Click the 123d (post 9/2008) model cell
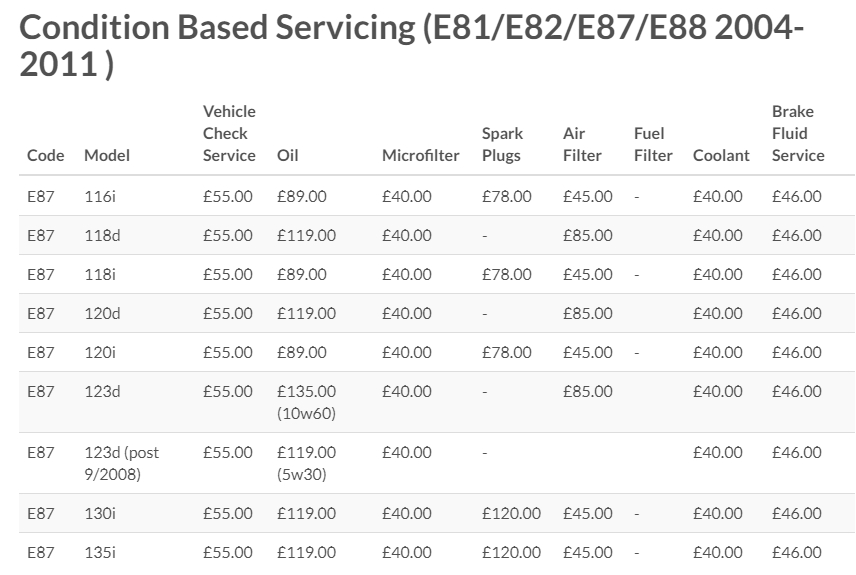Viewport: 856px width, 575px height. coord(122,463)
